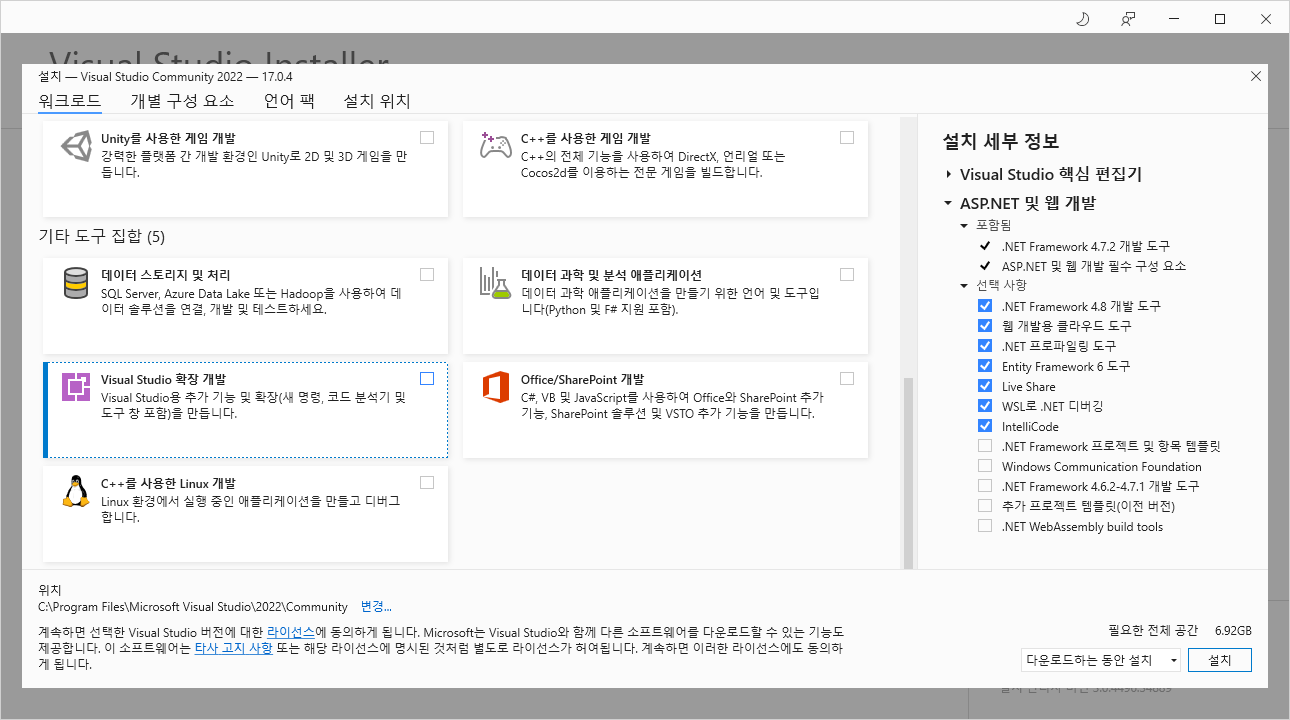Collapse the 선택 사항 (optional) group

coord(965,286)
